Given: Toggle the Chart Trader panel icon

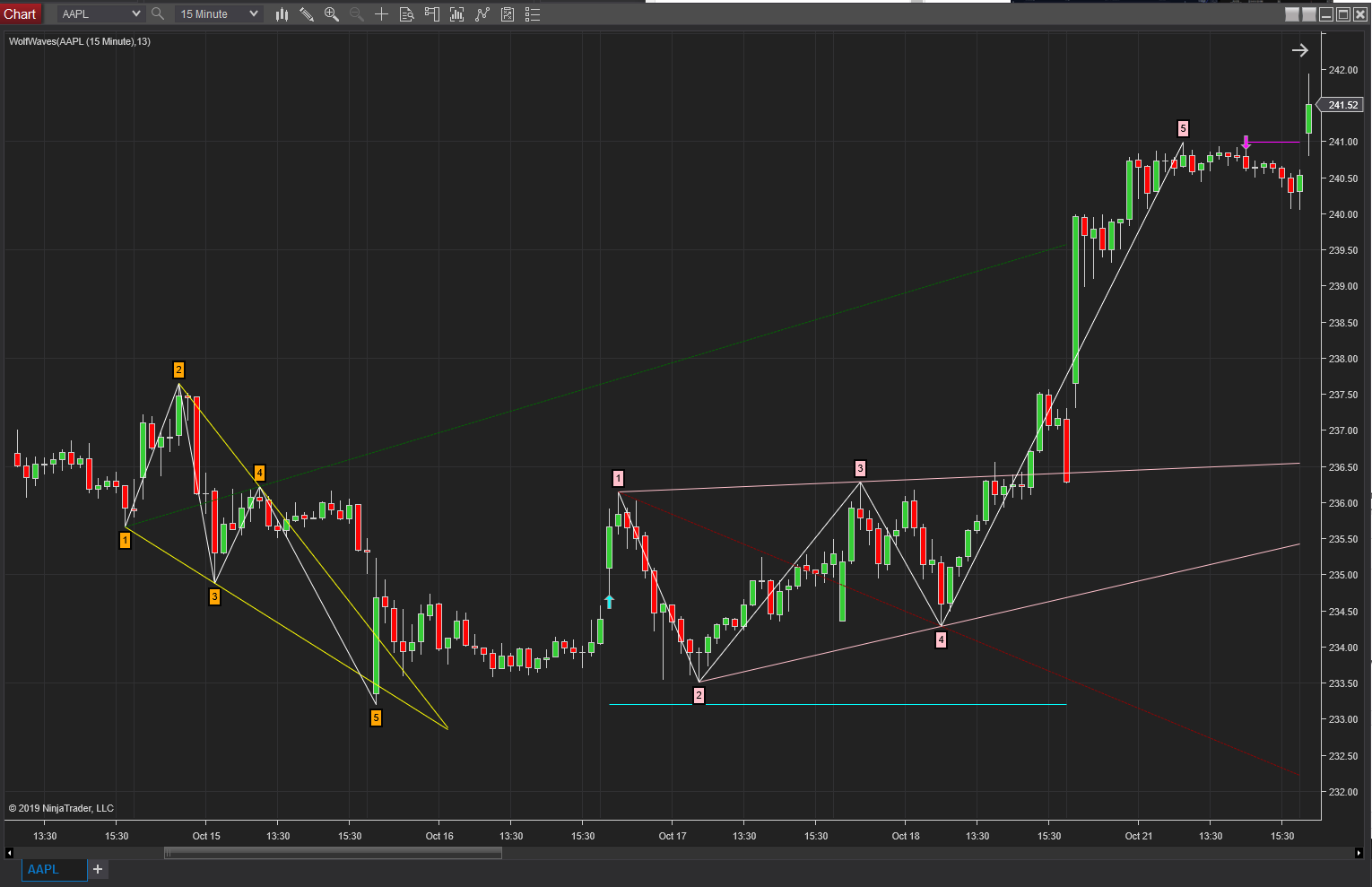Looking at the screenshot, I should point(431,13).
